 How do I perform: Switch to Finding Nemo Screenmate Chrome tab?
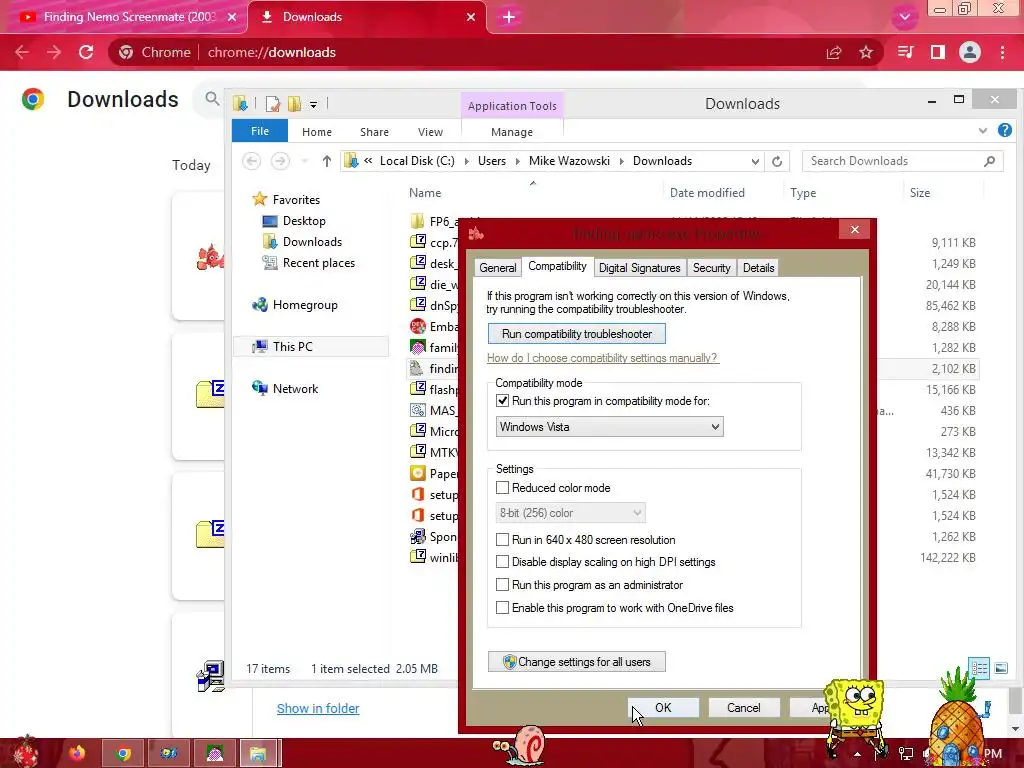124,17
